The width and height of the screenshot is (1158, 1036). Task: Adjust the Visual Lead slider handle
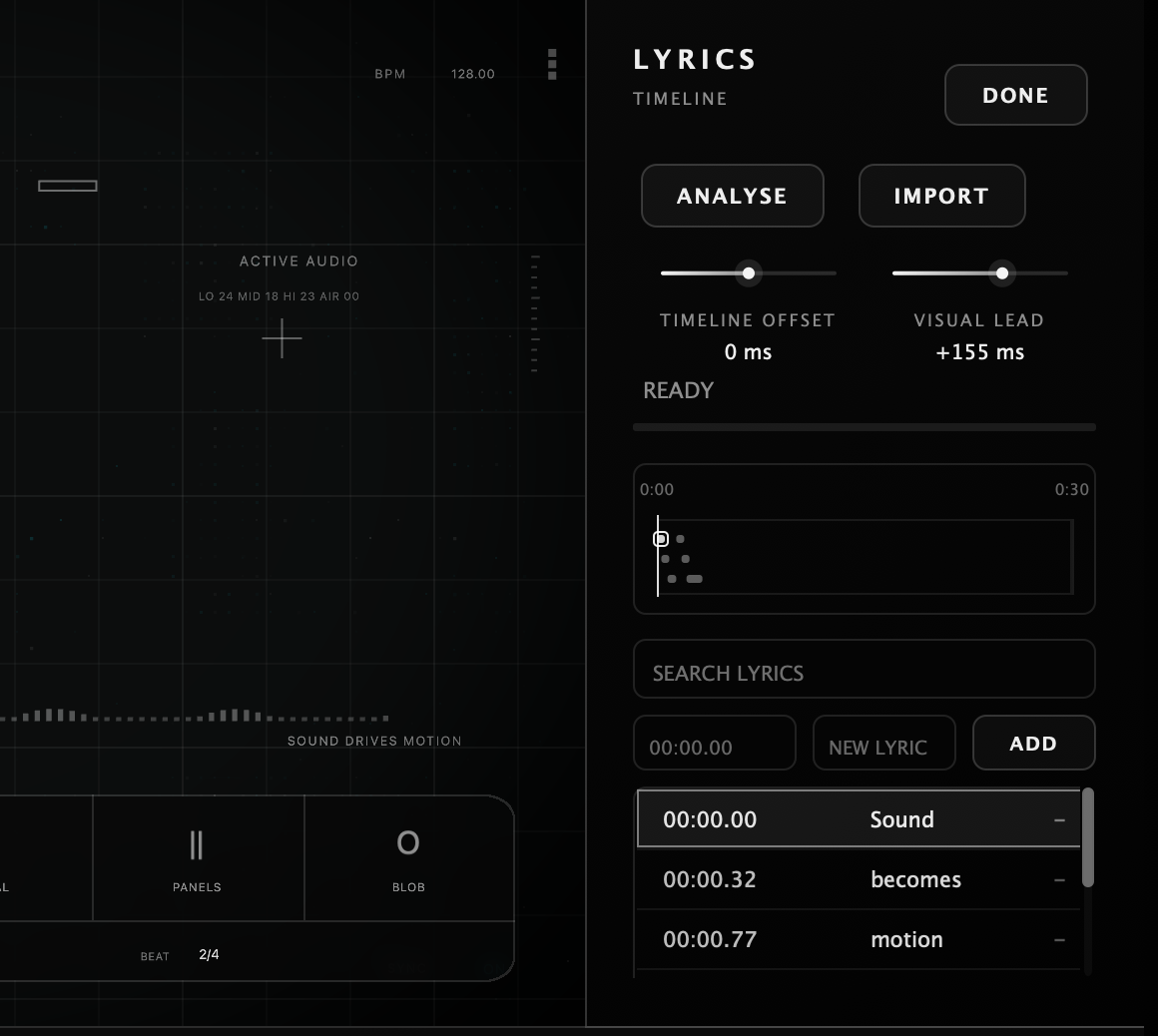[1002, 273]
